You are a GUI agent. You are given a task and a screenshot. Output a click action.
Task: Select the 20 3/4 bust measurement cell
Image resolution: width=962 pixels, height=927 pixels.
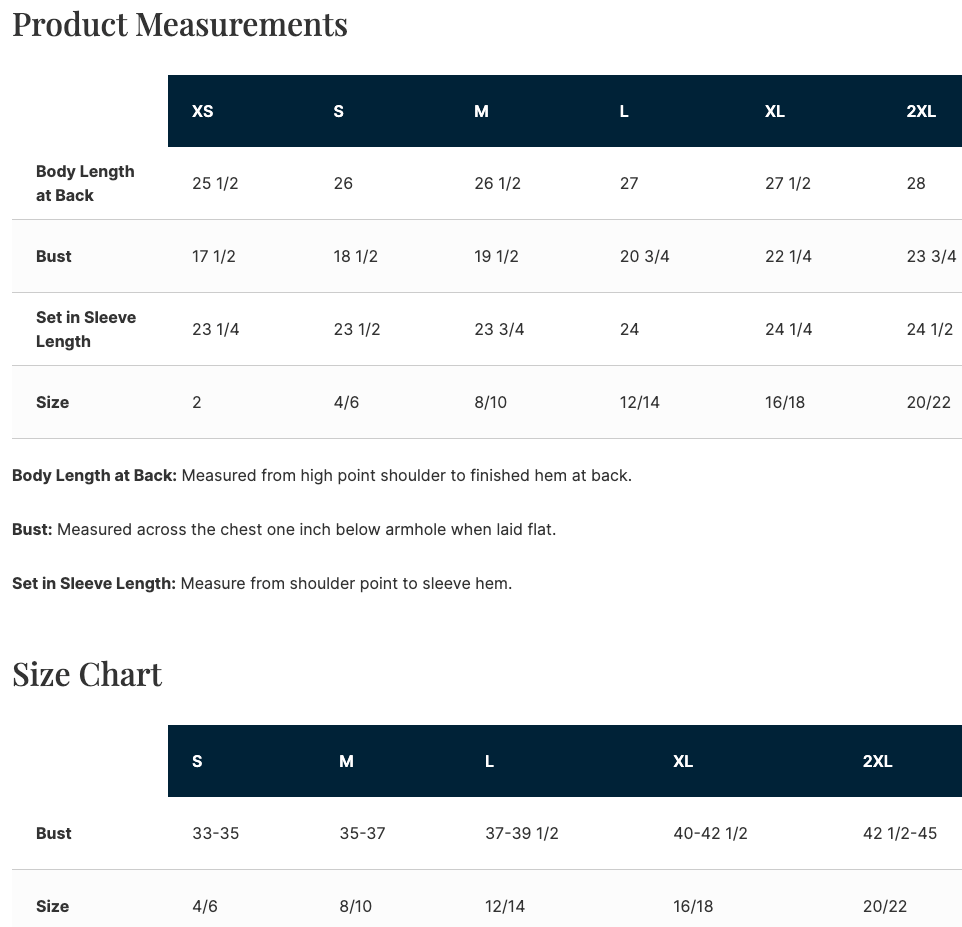coord(644,256)
